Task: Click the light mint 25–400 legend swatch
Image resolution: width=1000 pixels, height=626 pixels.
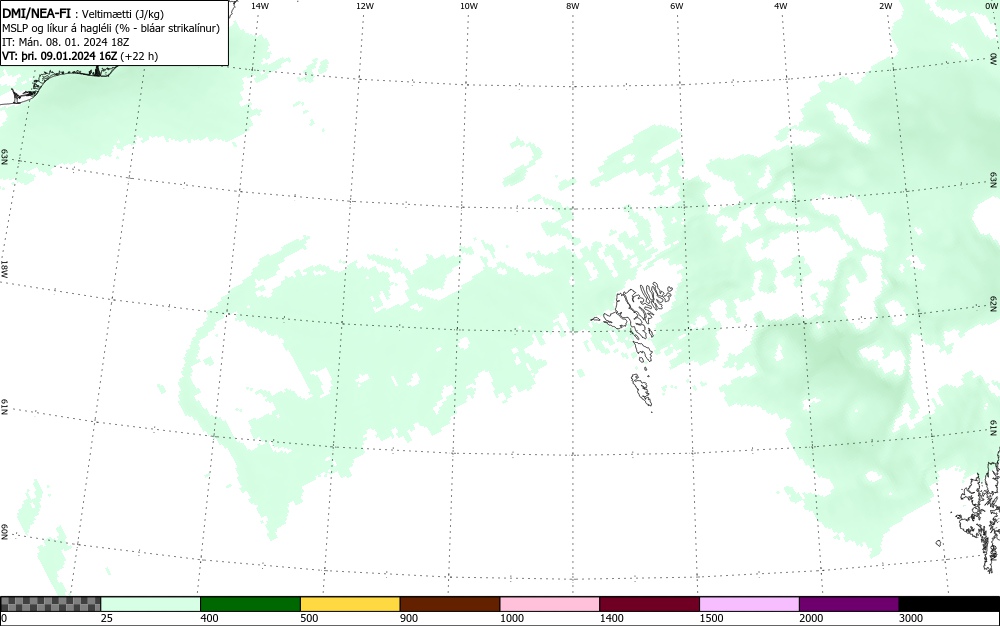Action: [151, 604]
